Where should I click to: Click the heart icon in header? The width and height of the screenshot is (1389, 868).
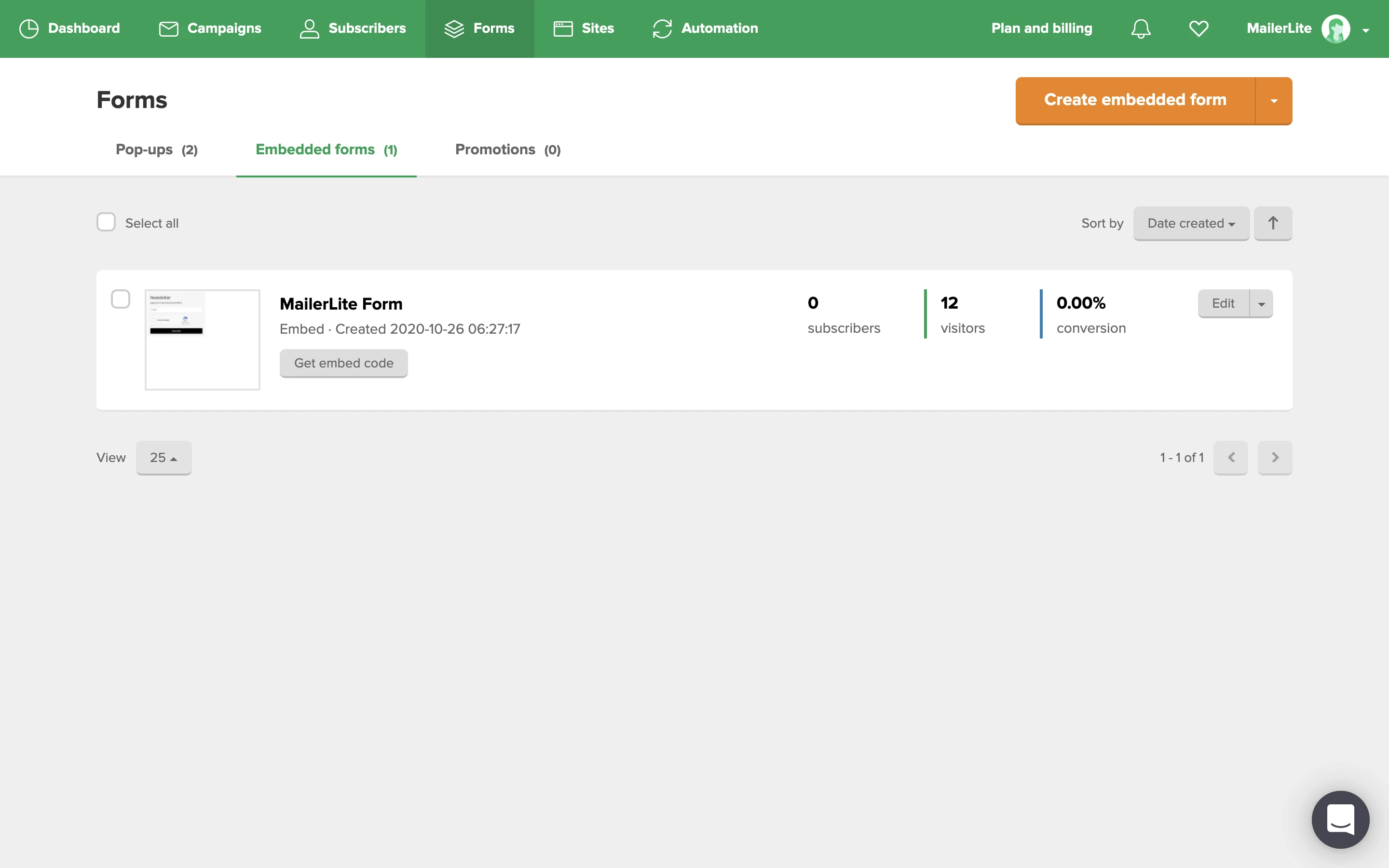(x=1198, y=29)
